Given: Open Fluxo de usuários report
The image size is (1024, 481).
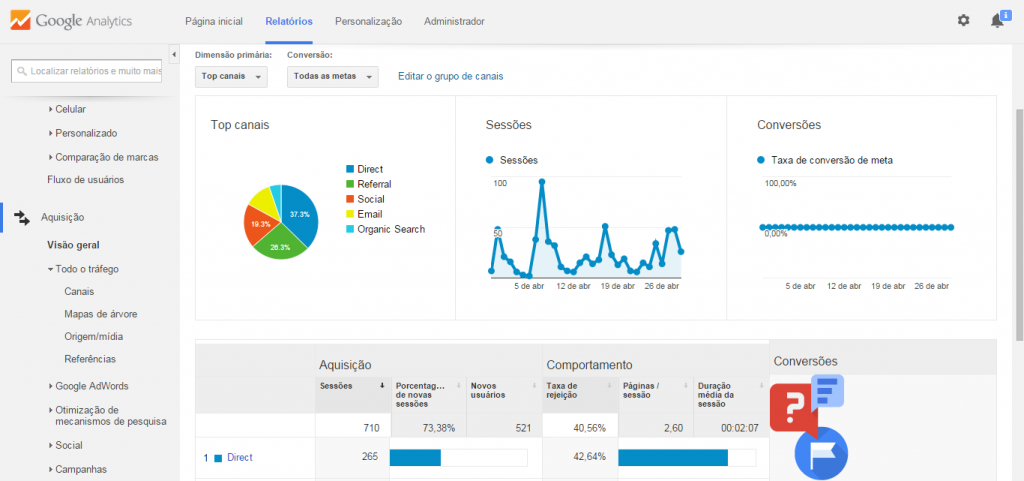Looking at the screenshot, I should point(86,179).
